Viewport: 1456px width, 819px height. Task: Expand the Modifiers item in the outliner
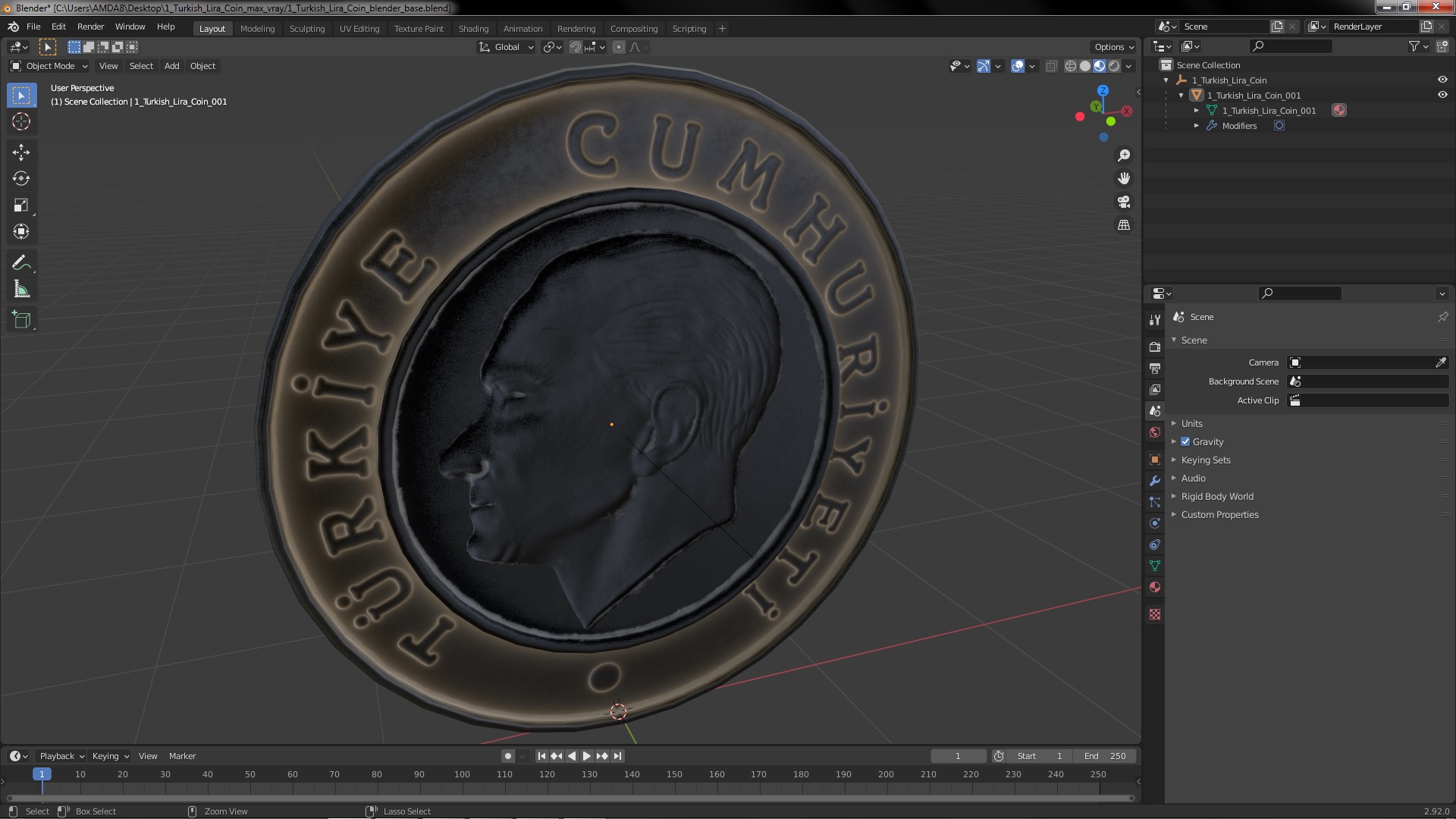(x=1197, y=126)
